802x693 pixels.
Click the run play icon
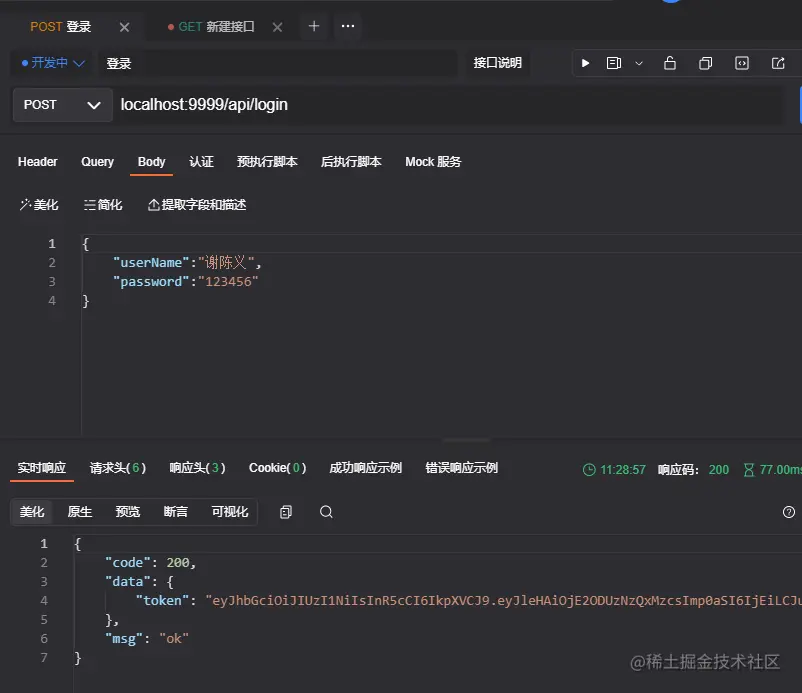coord(586,63)
